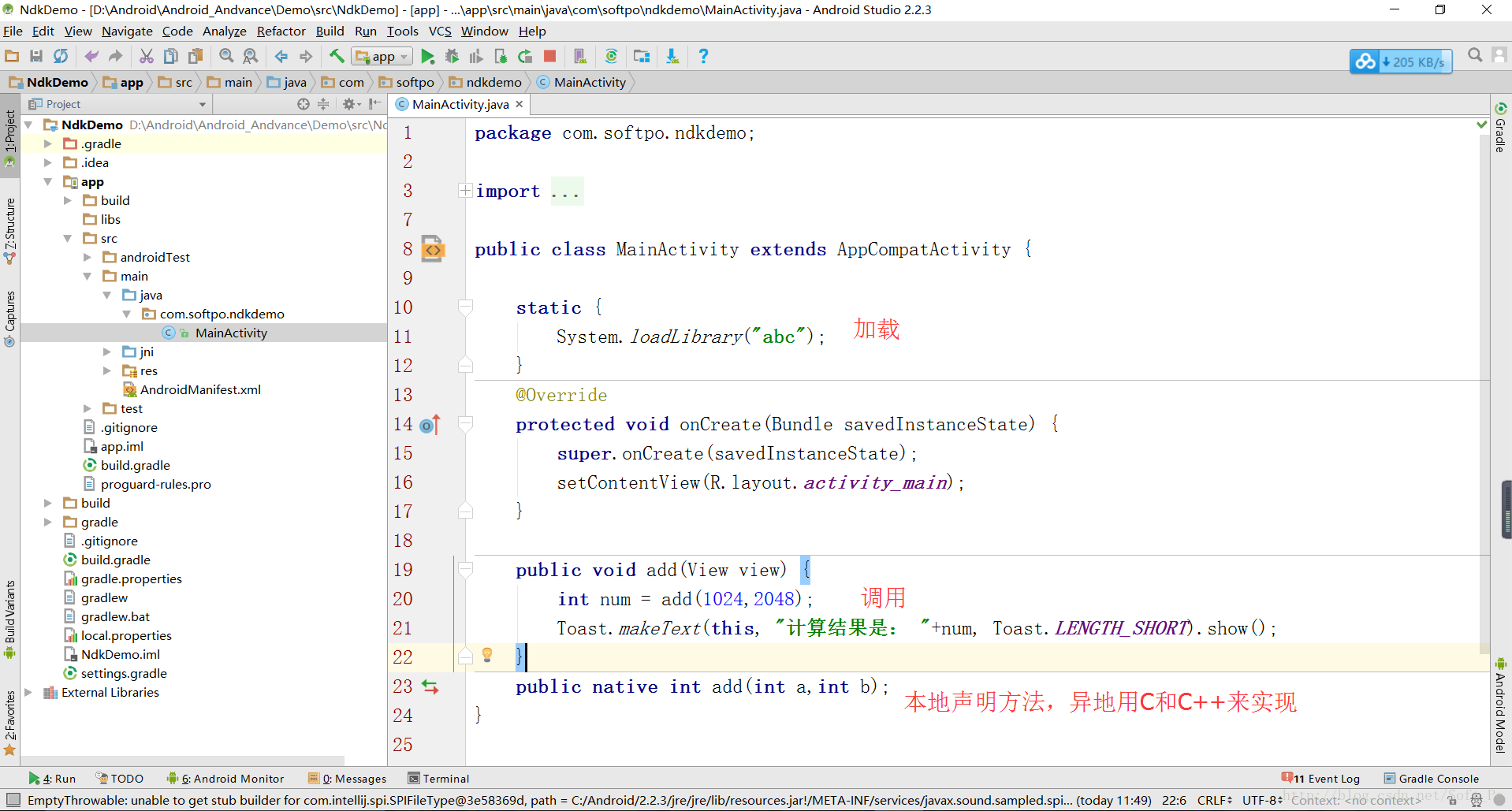
Task: Expand the .idea folder
Action: [47, 162]
